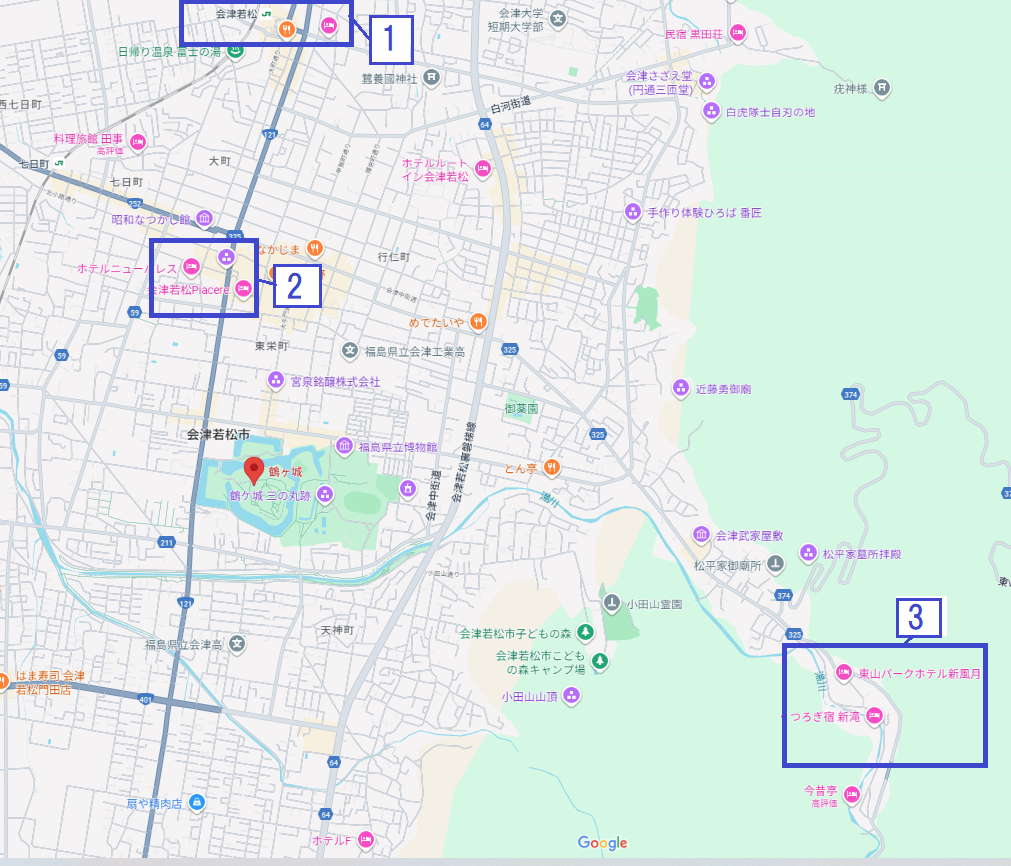The width and height of the screenshot is (1011, 866).
Task: Click the 西七日町 district label
Action: 21,104
